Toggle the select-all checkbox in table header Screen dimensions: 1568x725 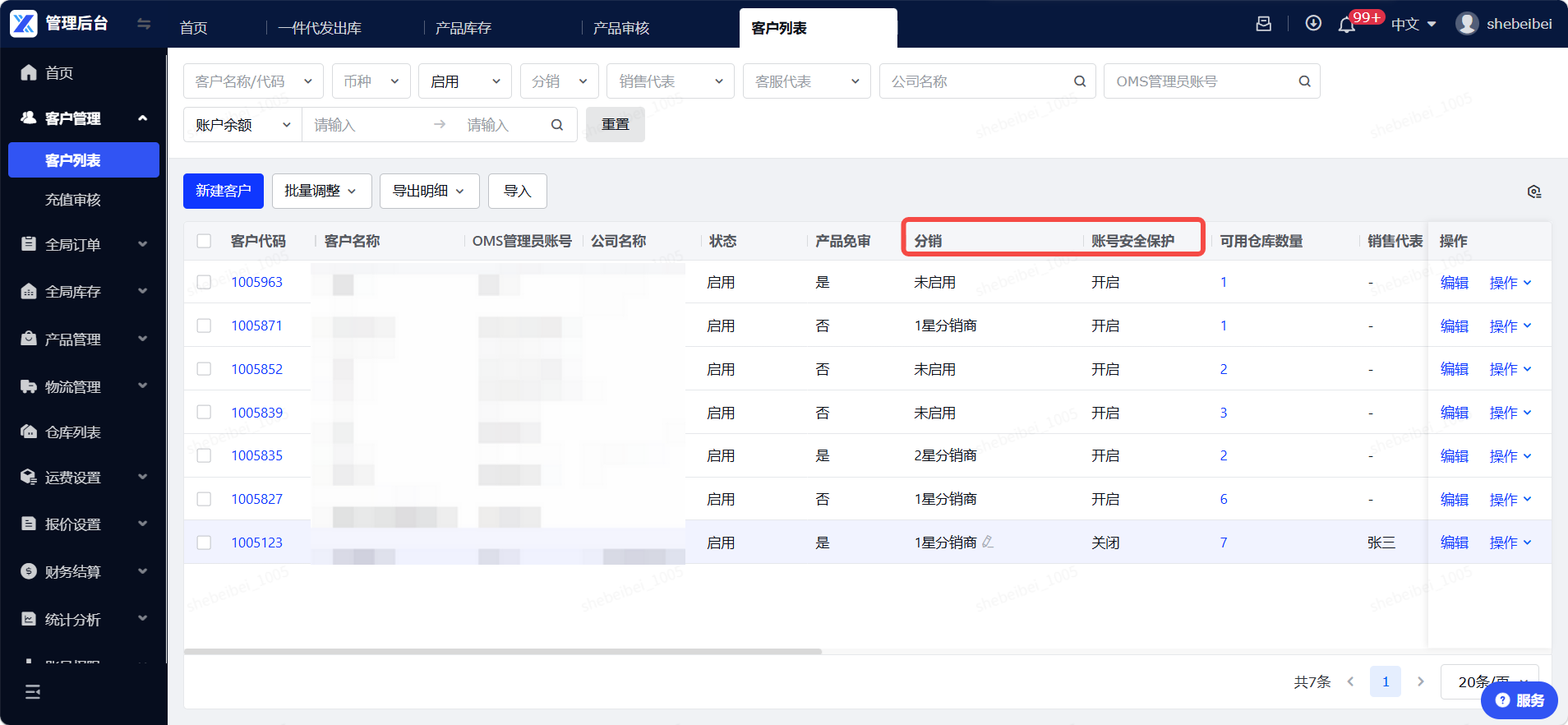pos(204,241)
